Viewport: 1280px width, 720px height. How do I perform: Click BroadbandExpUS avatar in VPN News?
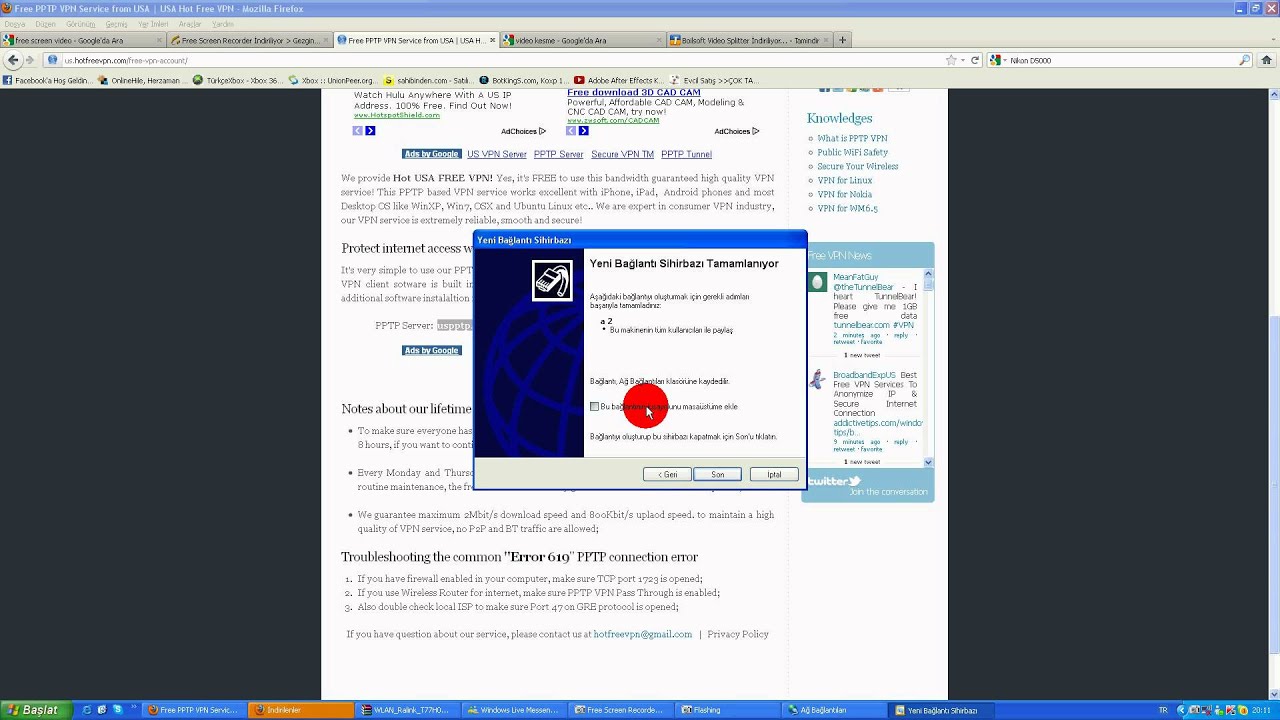coord(818,380)
